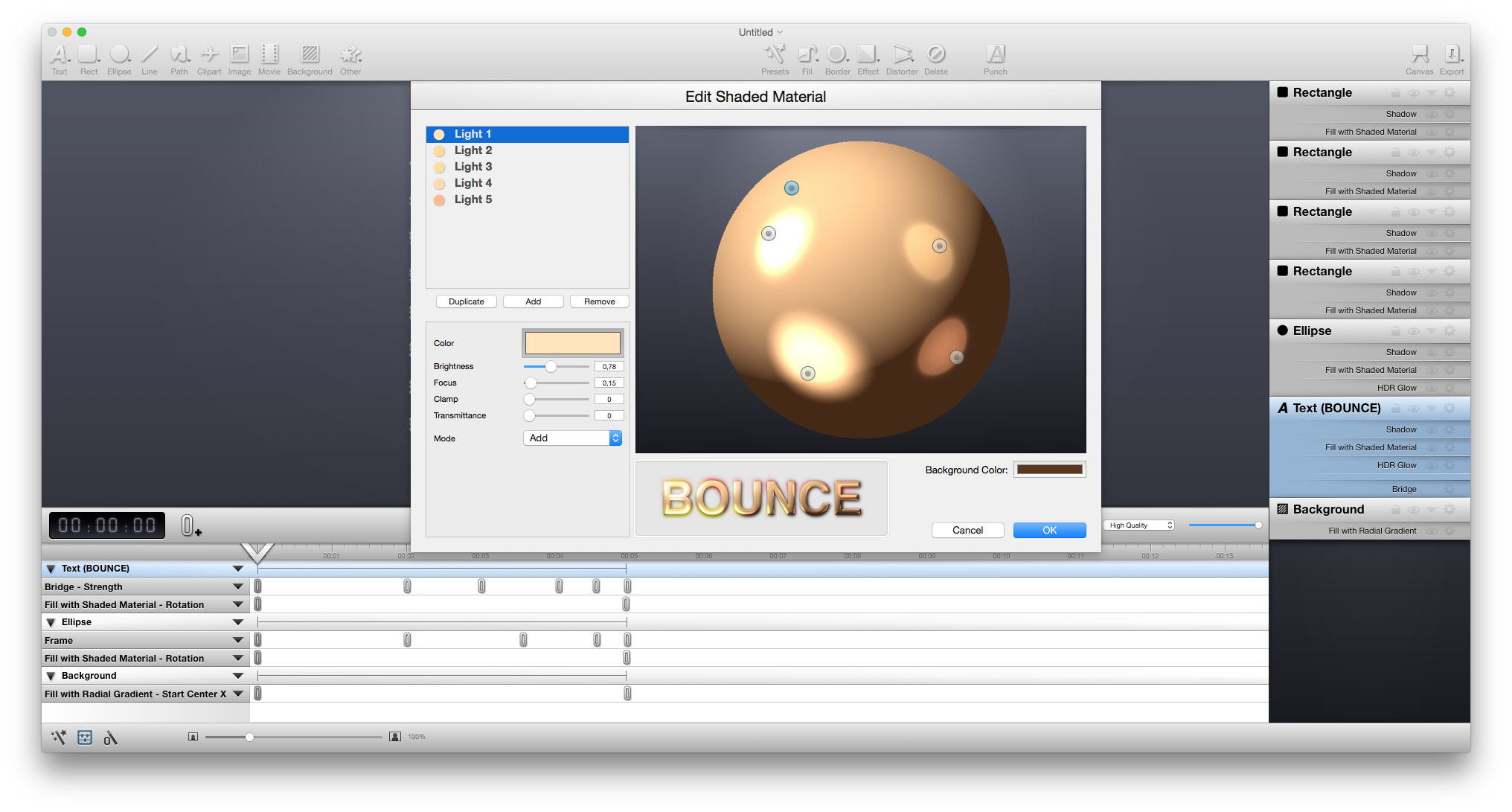Collapse the Ellipse timeline group
1512x812 pixels.
51,622
